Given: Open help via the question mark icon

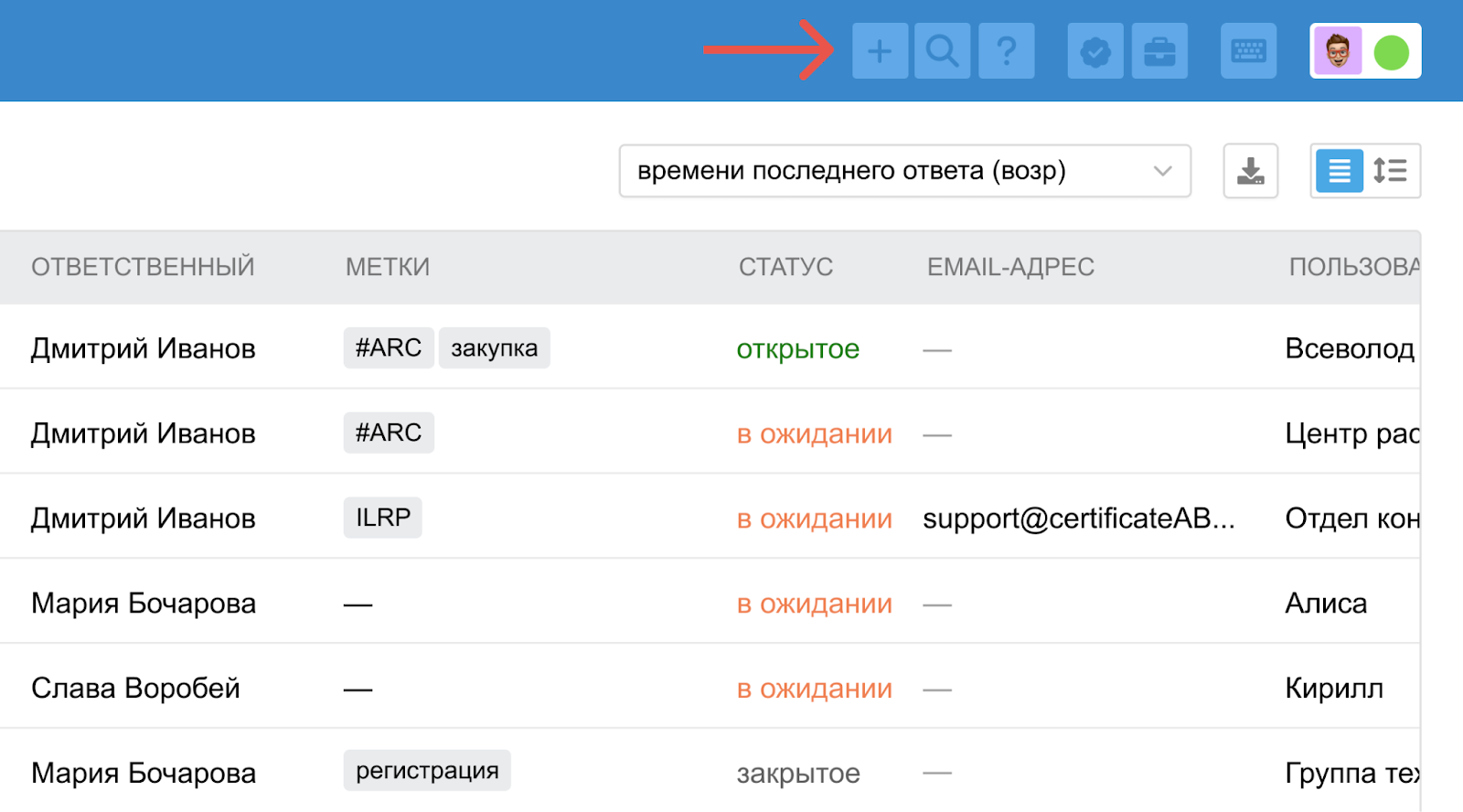Looking at the screenshot, I should point(1006,51).
